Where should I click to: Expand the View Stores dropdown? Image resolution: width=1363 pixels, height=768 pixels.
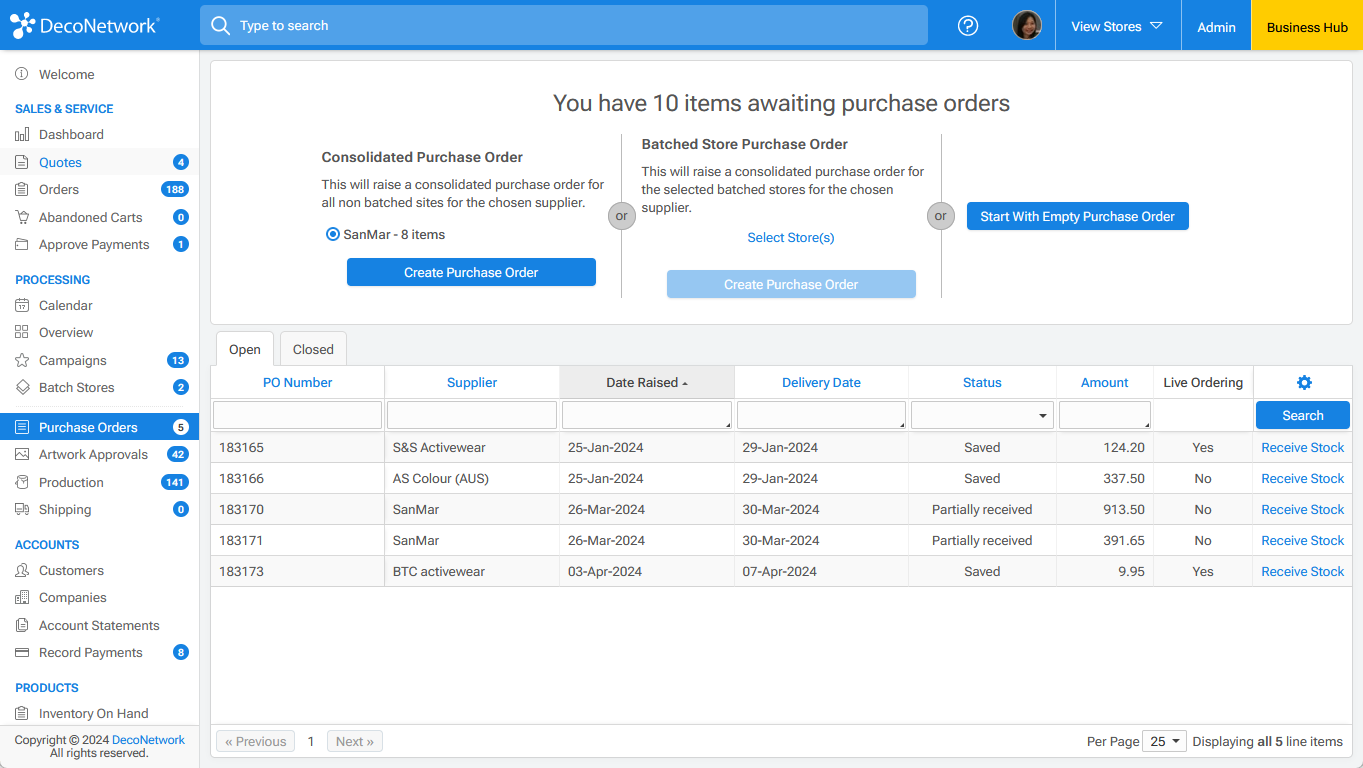pyautogui.click(x=1117, y=26)
